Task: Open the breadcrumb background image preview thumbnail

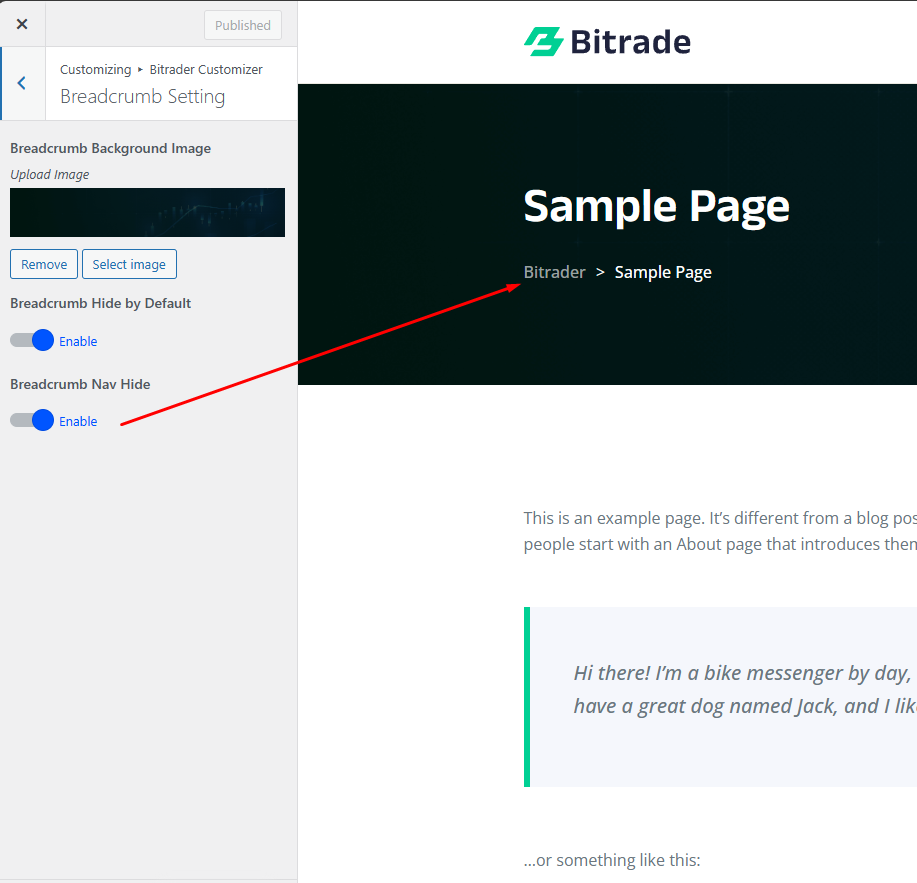Action: click(147, 212)
